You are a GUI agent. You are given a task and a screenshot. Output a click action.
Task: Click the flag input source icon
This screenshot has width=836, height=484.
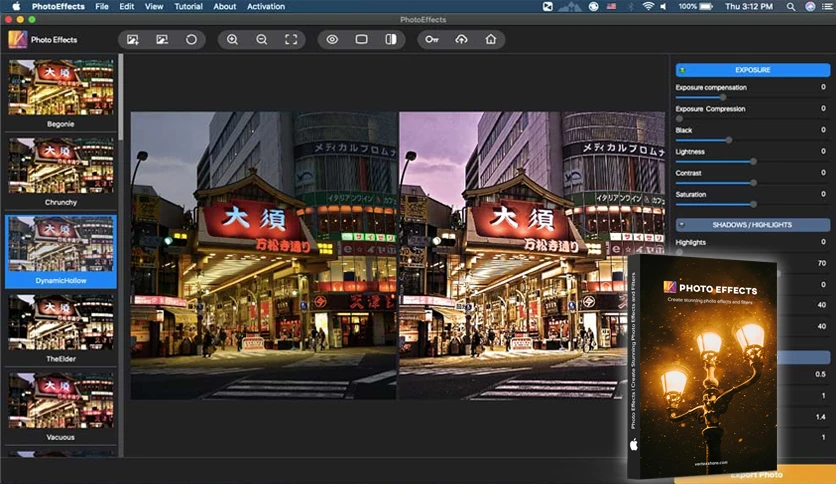pyautogui.click(x=612, y=6)
